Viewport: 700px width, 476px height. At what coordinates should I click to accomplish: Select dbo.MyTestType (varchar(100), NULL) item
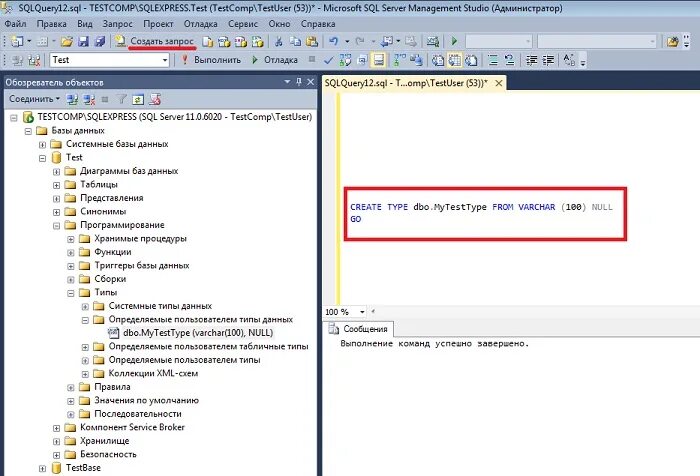coord(198,333)
